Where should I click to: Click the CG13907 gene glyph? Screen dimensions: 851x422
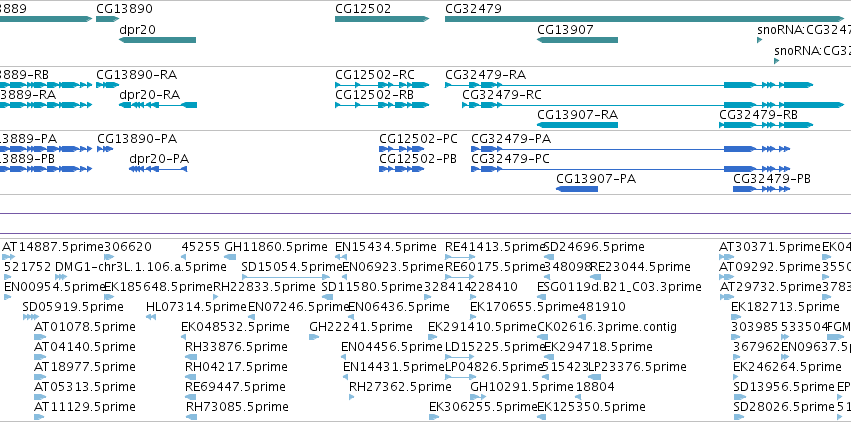pos(577,40)
